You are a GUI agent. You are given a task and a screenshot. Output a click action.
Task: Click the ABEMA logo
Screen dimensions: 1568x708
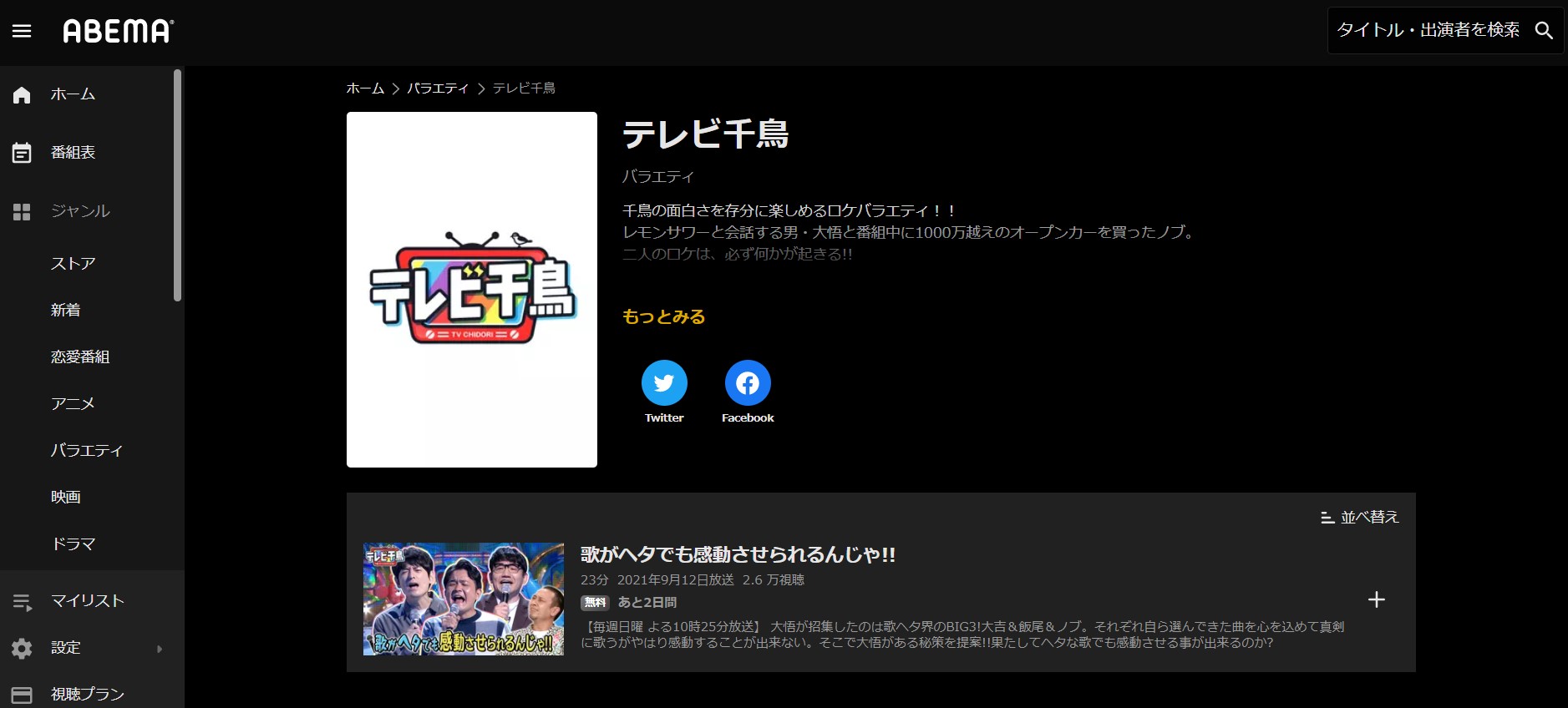(x=119, y=31)
